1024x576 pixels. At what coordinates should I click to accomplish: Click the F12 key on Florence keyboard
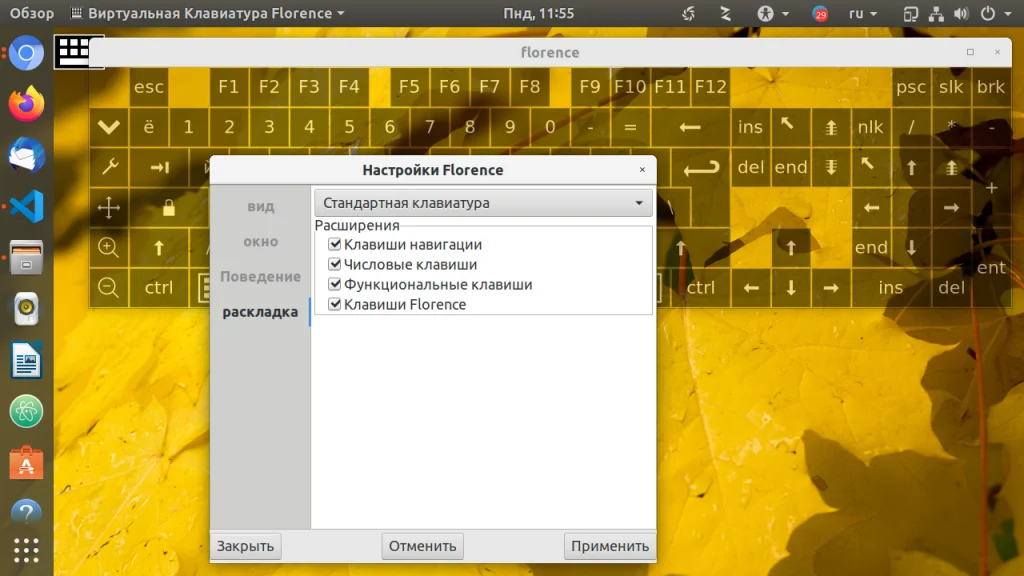click(710, 87)
